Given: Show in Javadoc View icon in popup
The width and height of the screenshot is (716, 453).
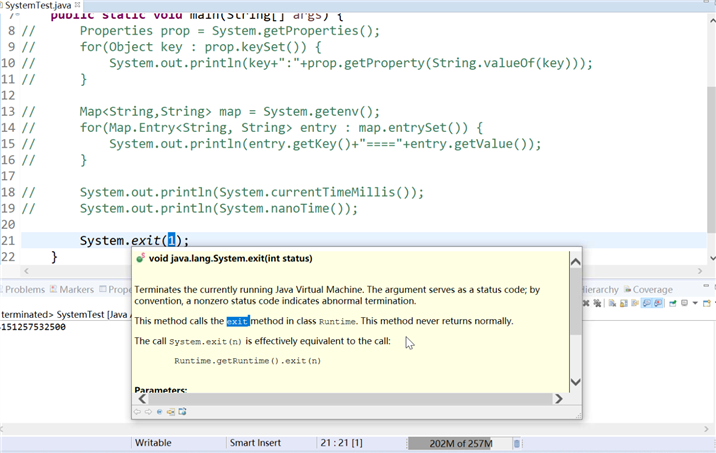Looking at the screenshot, I should pyautogui.click(x=159, y=412).
